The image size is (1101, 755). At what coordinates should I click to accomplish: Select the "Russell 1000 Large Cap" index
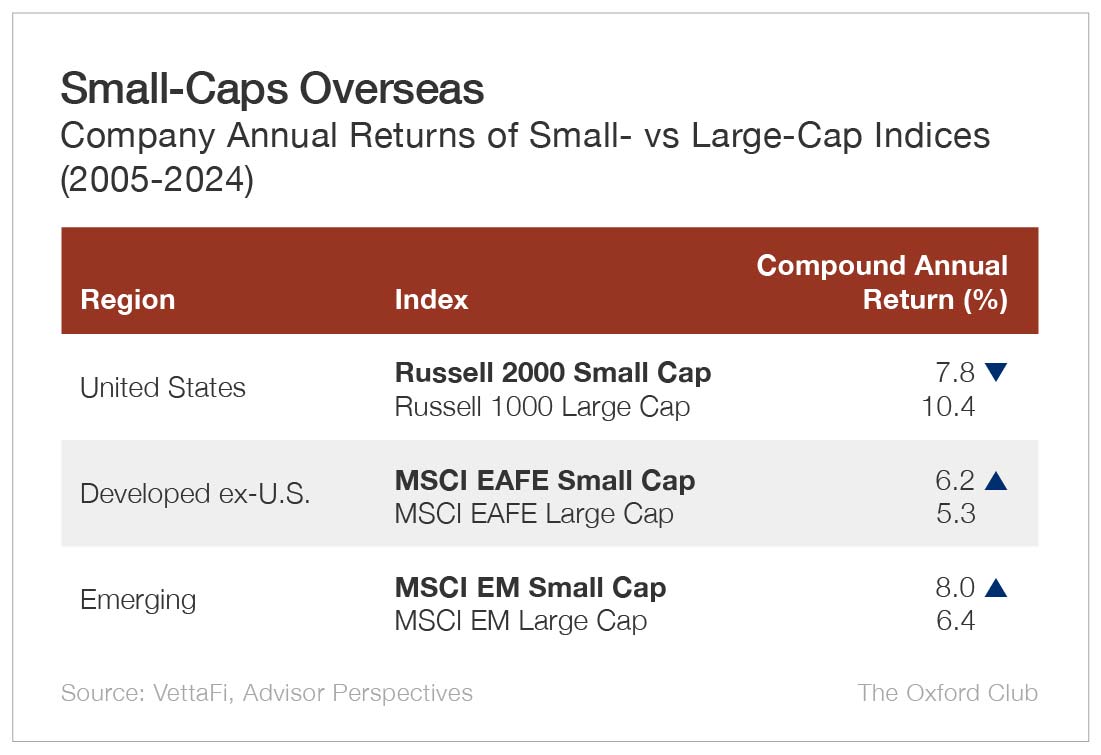pos(542,407)
